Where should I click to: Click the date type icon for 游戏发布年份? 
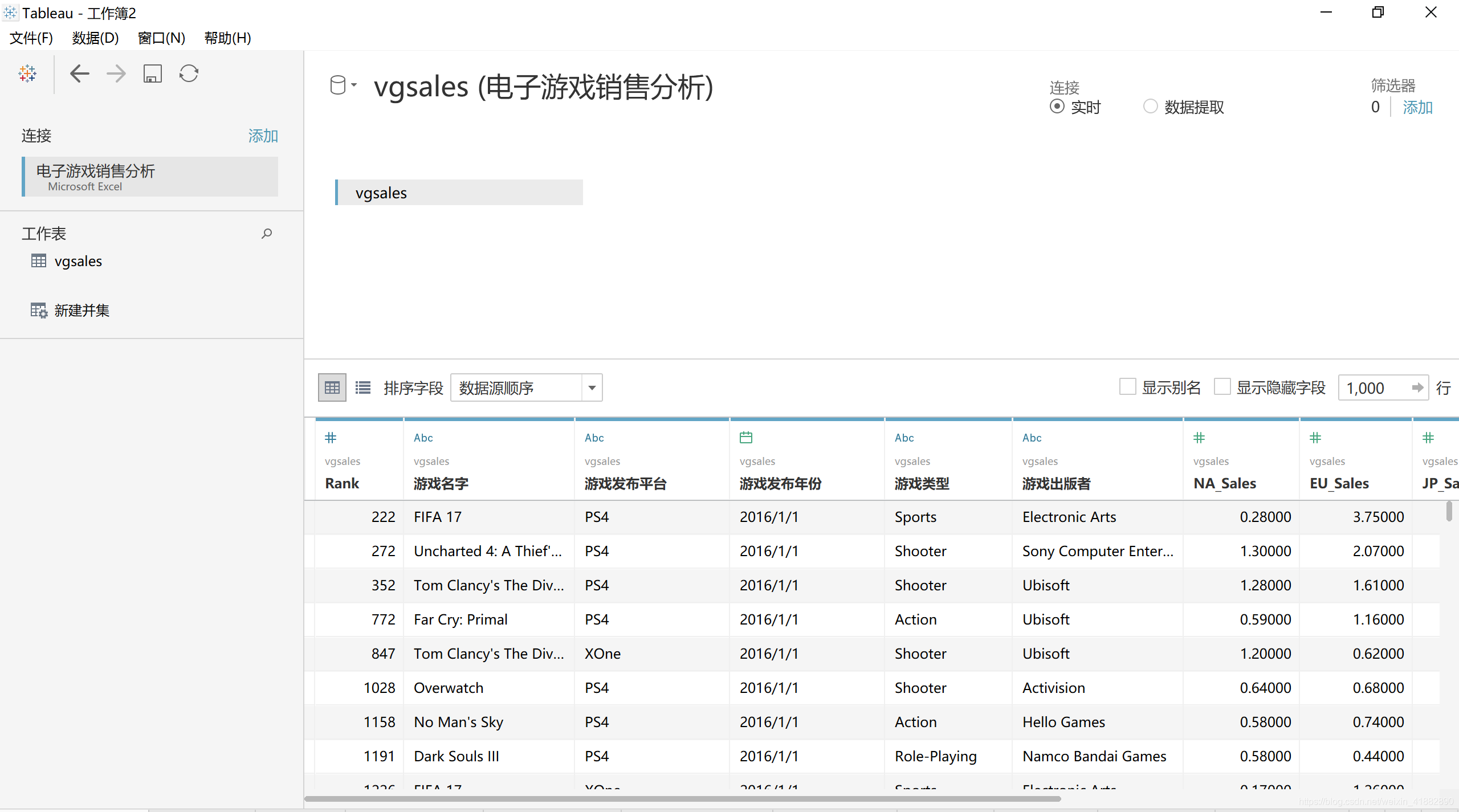click(746, 438)
